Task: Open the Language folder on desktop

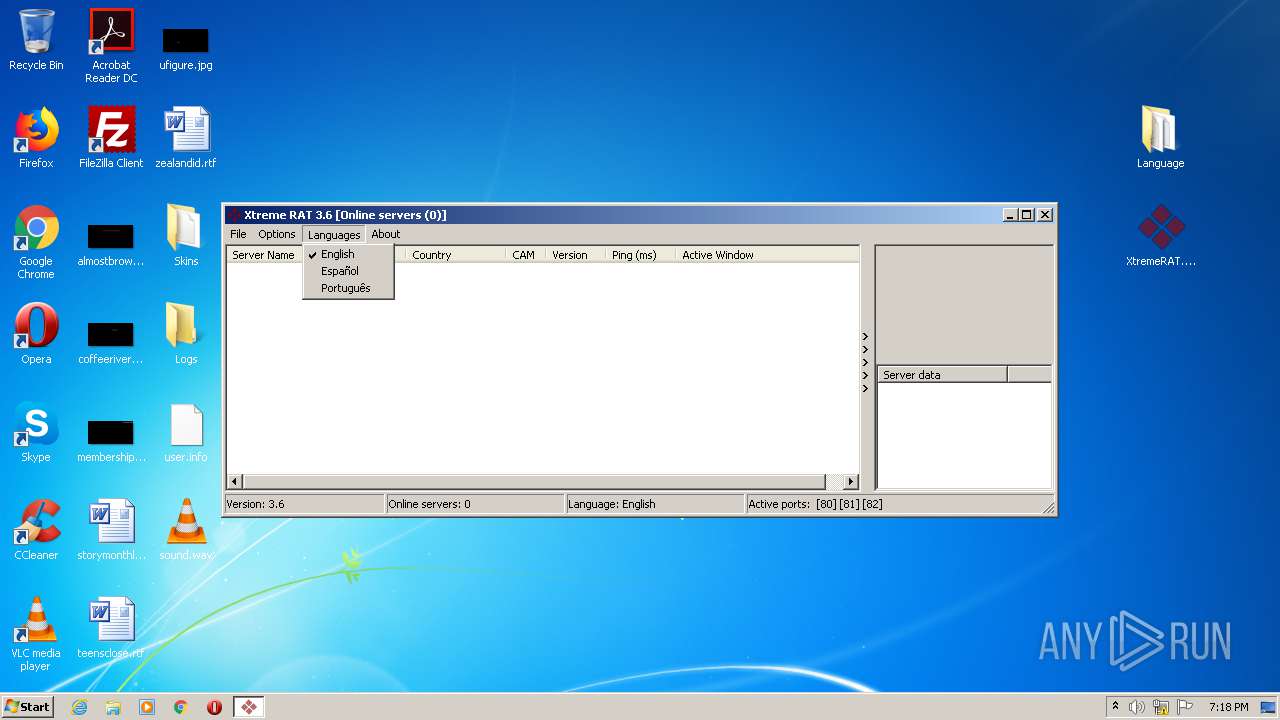Action: tap(1160, 138)
